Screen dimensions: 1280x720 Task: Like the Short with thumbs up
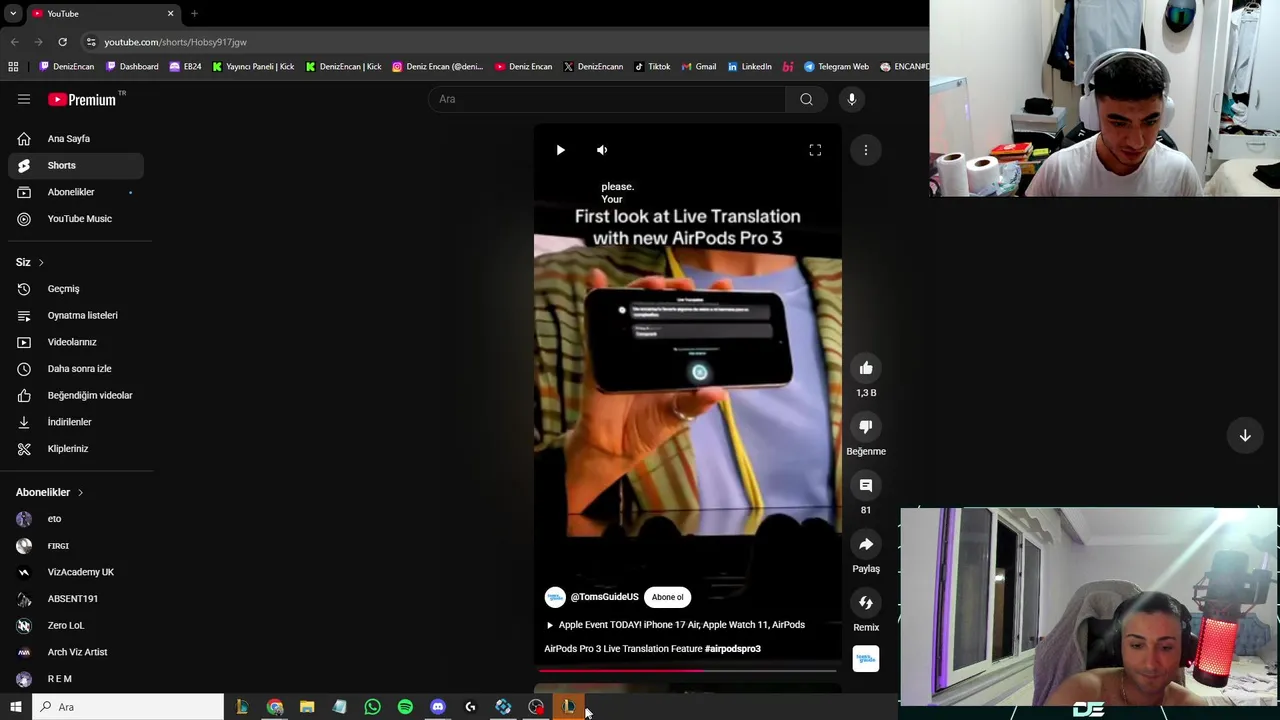tap(866, 368)
